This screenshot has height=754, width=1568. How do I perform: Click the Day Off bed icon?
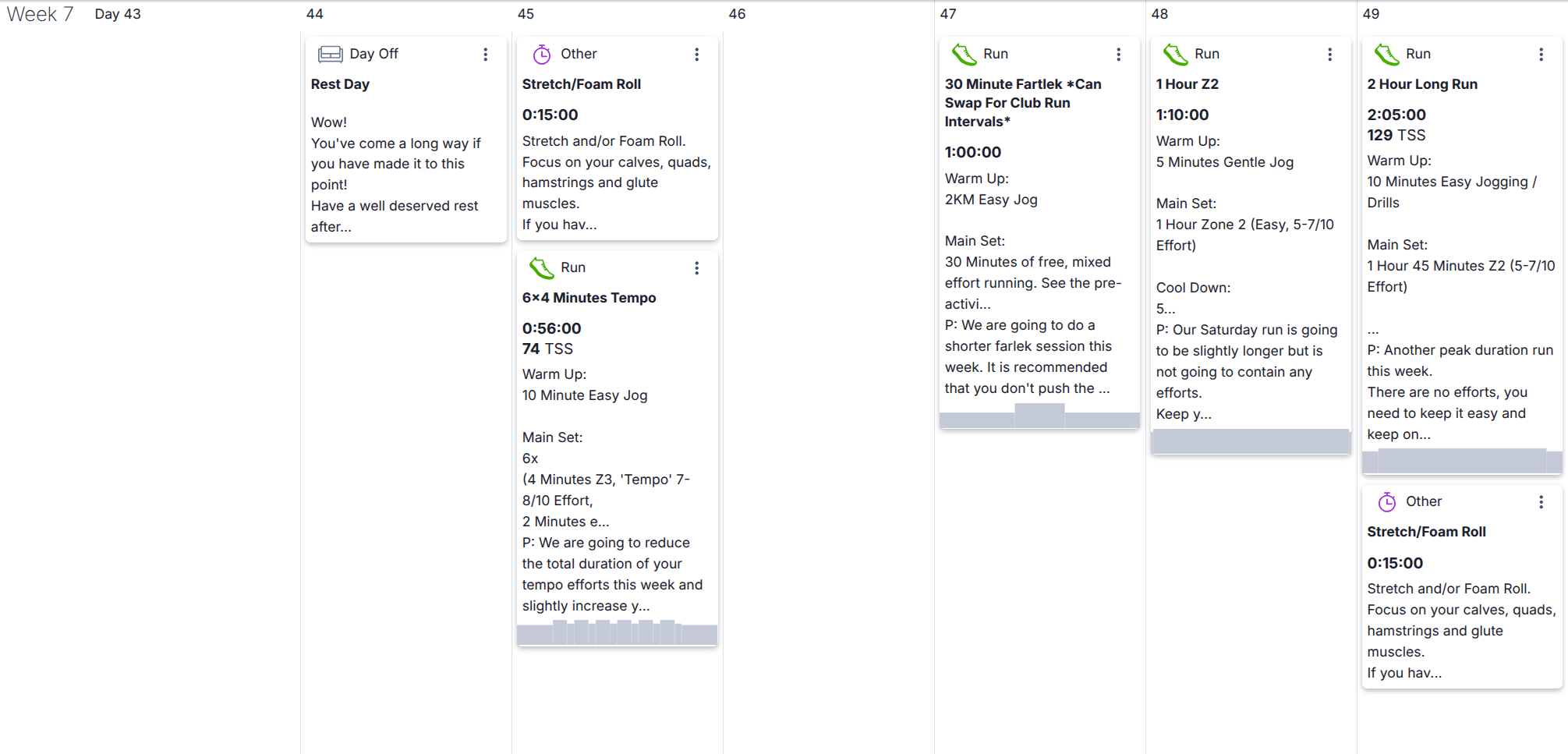(330, 54)
